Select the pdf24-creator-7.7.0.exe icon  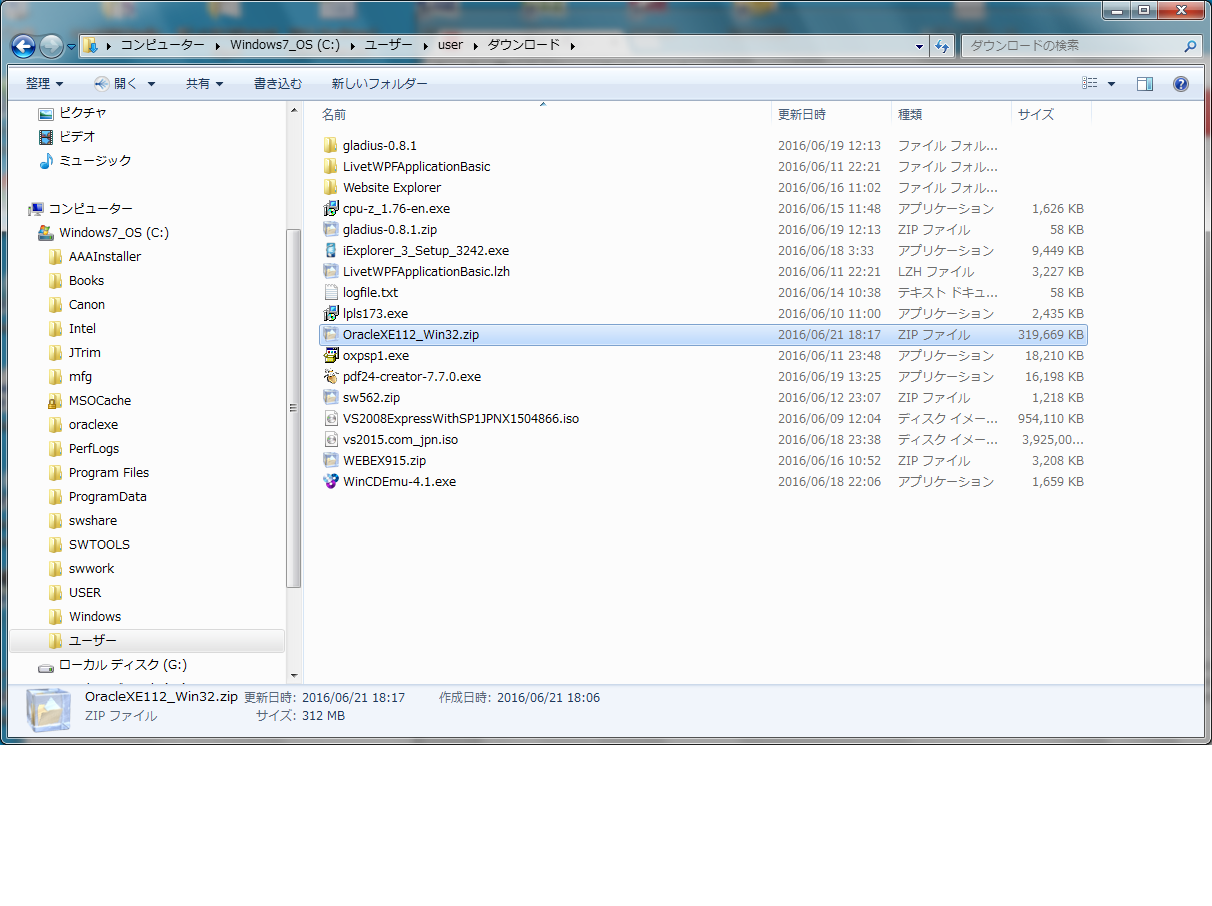332,376
